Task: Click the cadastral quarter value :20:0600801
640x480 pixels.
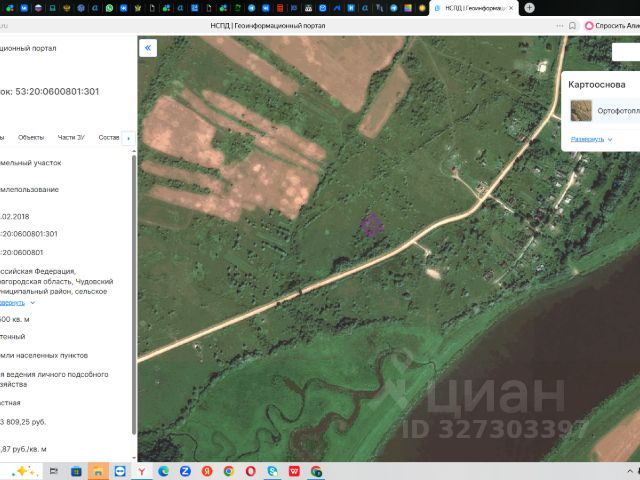Action: [x=22, y=253]
